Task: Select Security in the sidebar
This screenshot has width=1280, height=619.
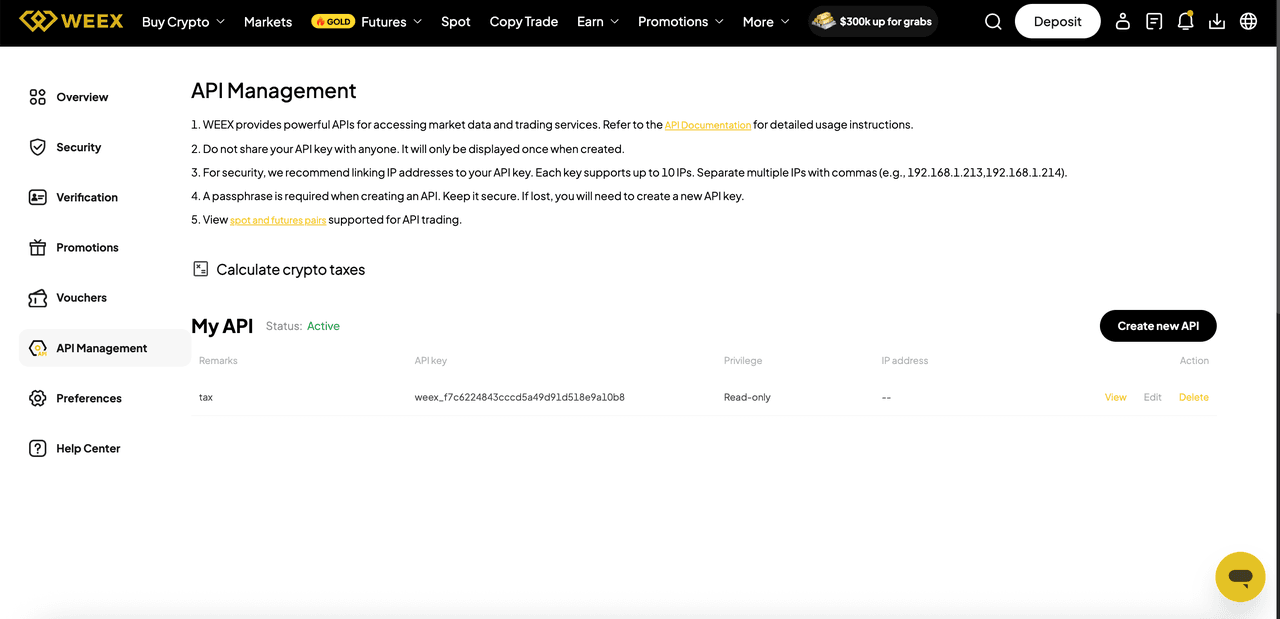Action: click(x=78, y=147)
